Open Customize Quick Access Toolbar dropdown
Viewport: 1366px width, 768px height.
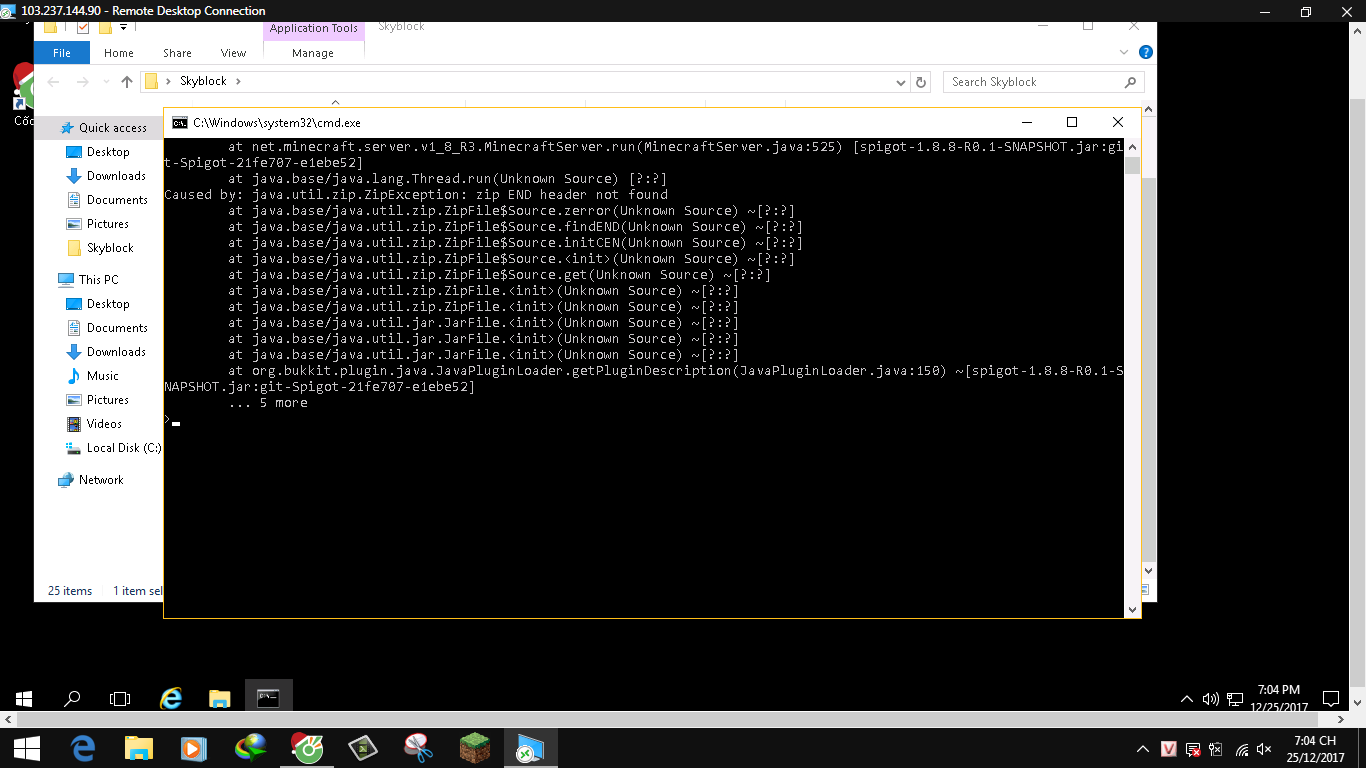(124, 27)
